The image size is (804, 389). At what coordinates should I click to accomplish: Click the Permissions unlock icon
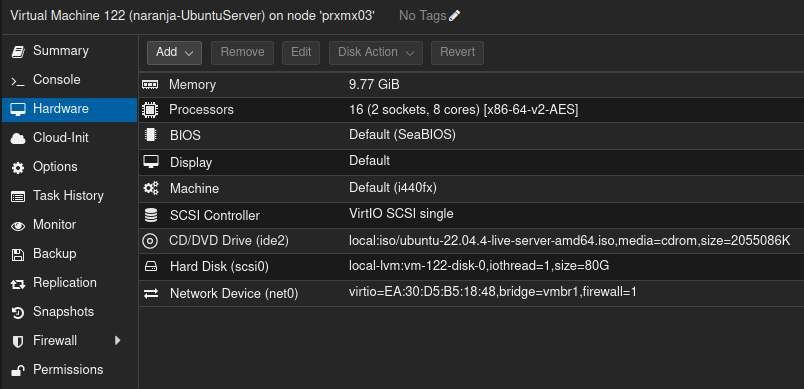click(x=18, y=370)
